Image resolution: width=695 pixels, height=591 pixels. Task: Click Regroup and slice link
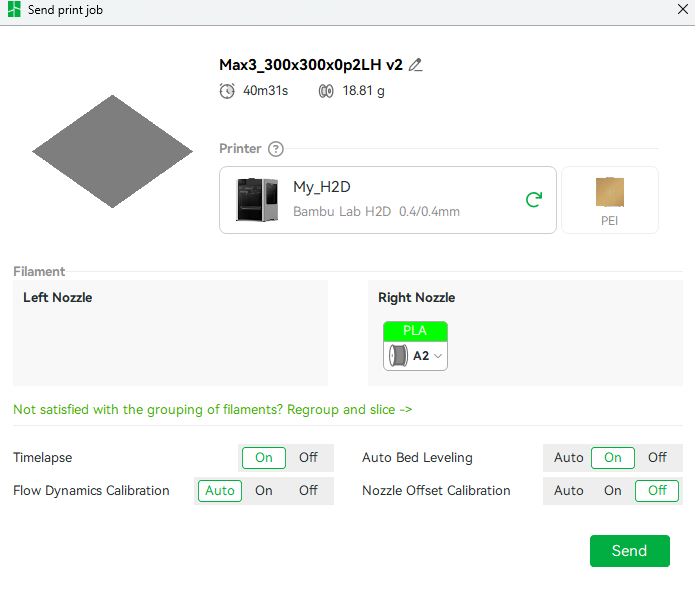click(x=350, y=410)
